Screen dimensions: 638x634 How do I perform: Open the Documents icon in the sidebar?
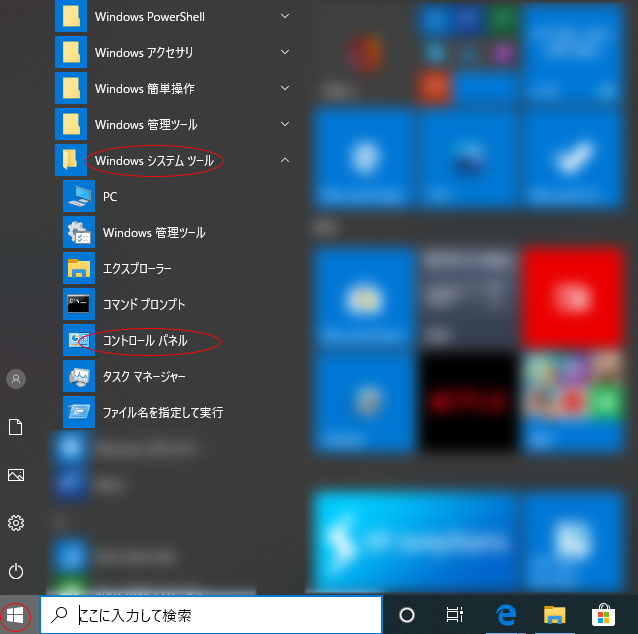[x=16, y=427]
